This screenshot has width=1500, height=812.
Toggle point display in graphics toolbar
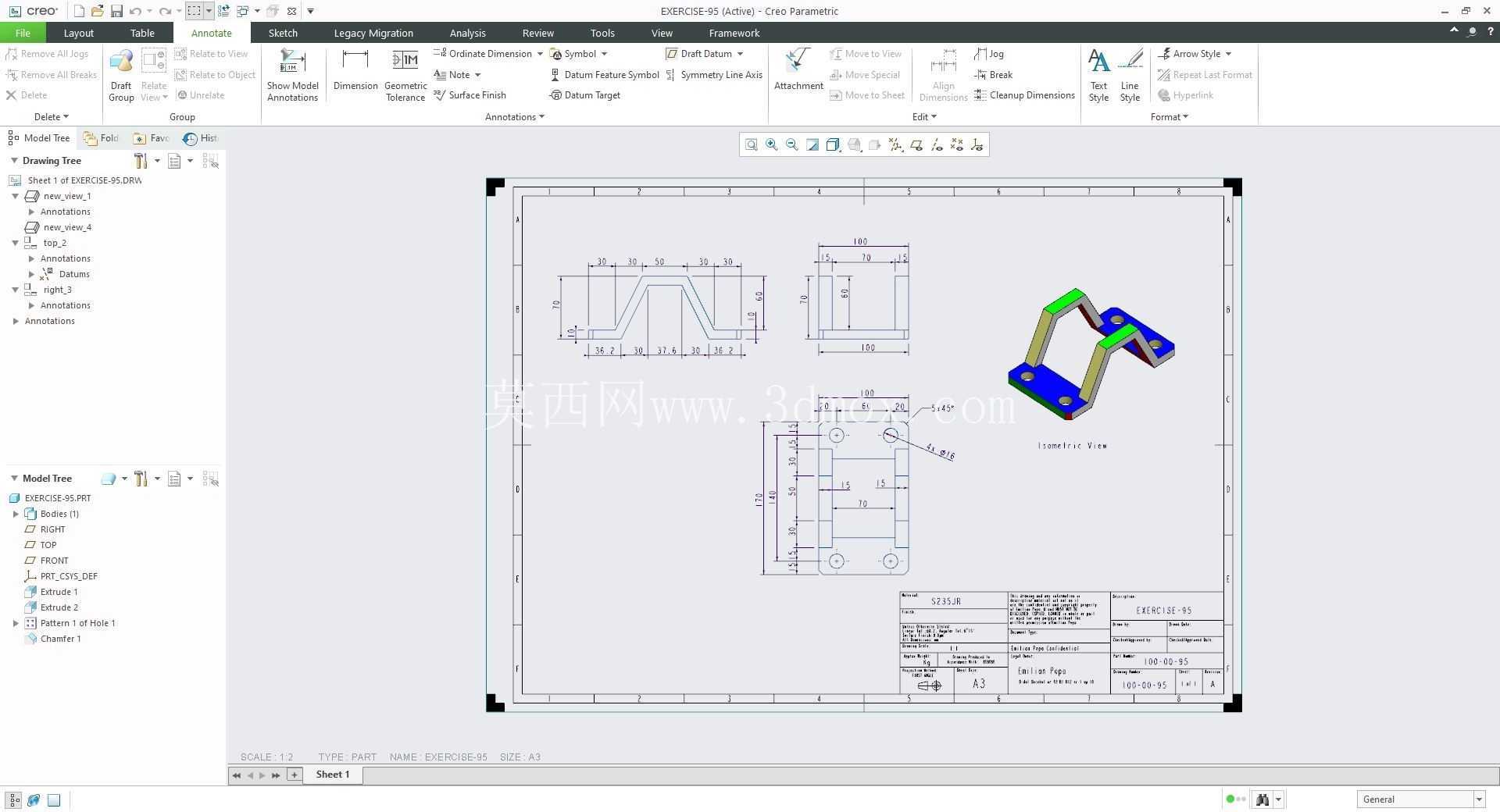click(957, 144)
